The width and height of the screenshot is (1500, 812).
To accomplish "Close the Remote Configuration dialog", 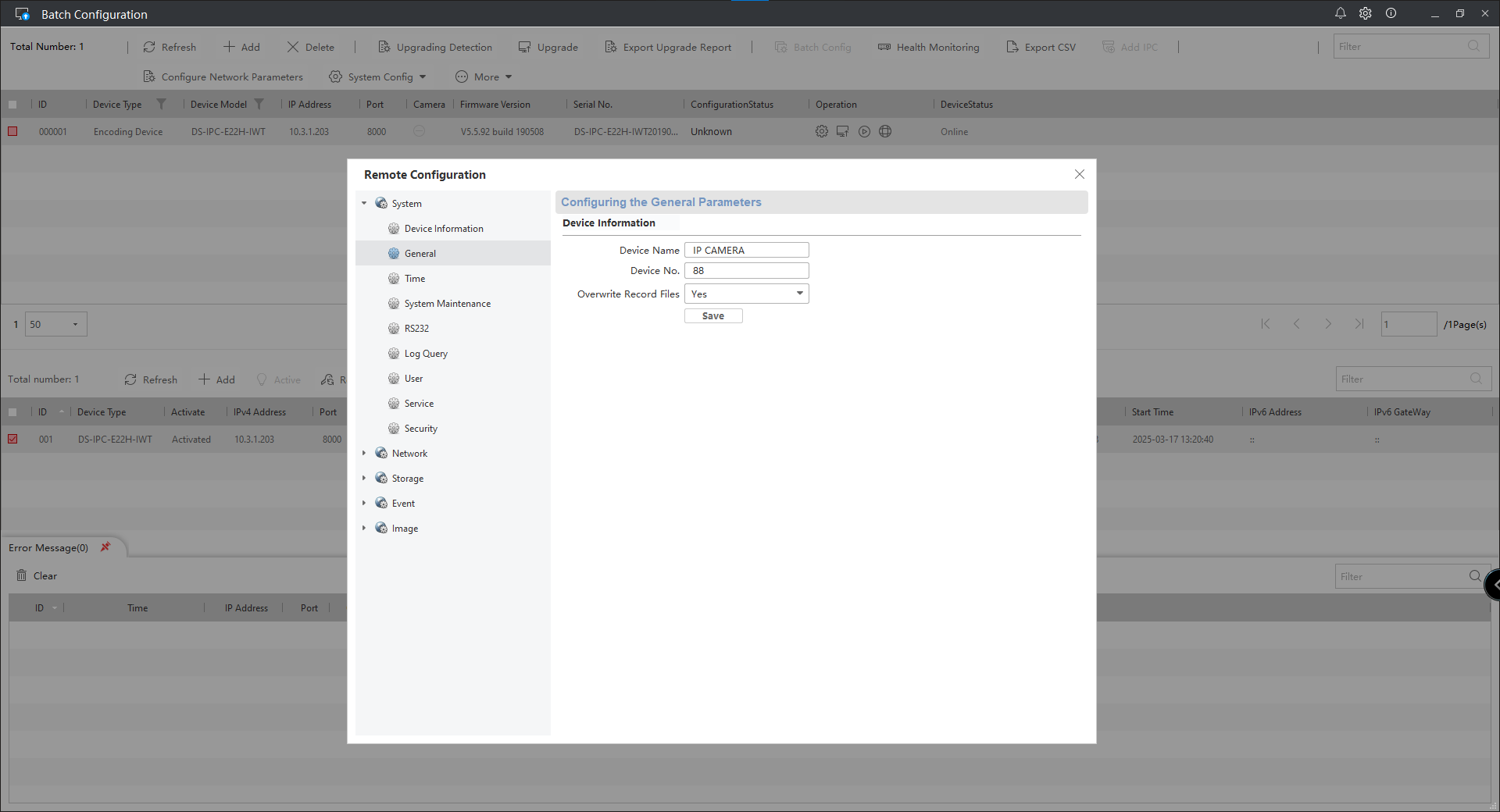I will point(1079,175).
